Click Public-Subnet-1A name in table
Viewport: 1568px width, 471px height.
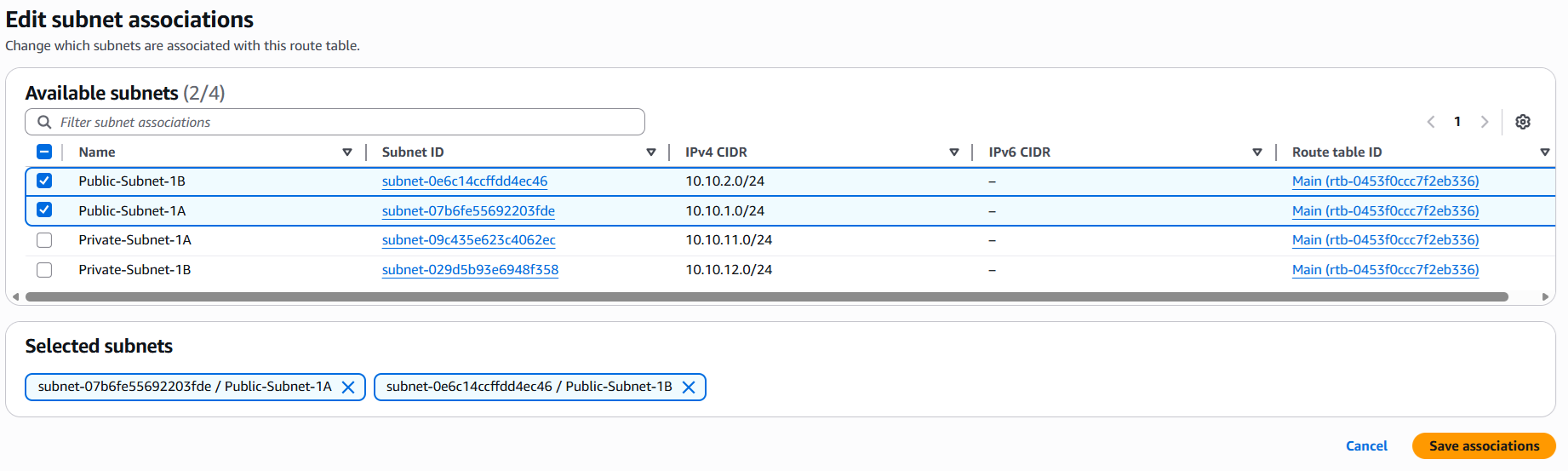point(132,210)
